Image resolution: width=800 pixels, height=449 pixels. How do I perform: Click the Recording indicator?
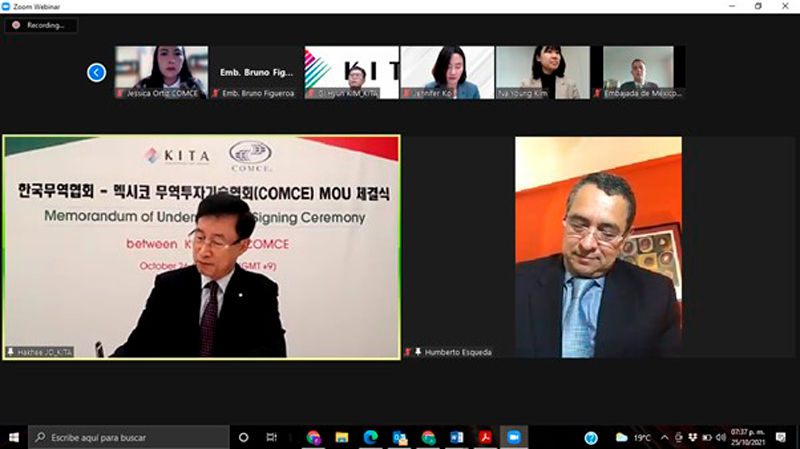tap(41, 25)
